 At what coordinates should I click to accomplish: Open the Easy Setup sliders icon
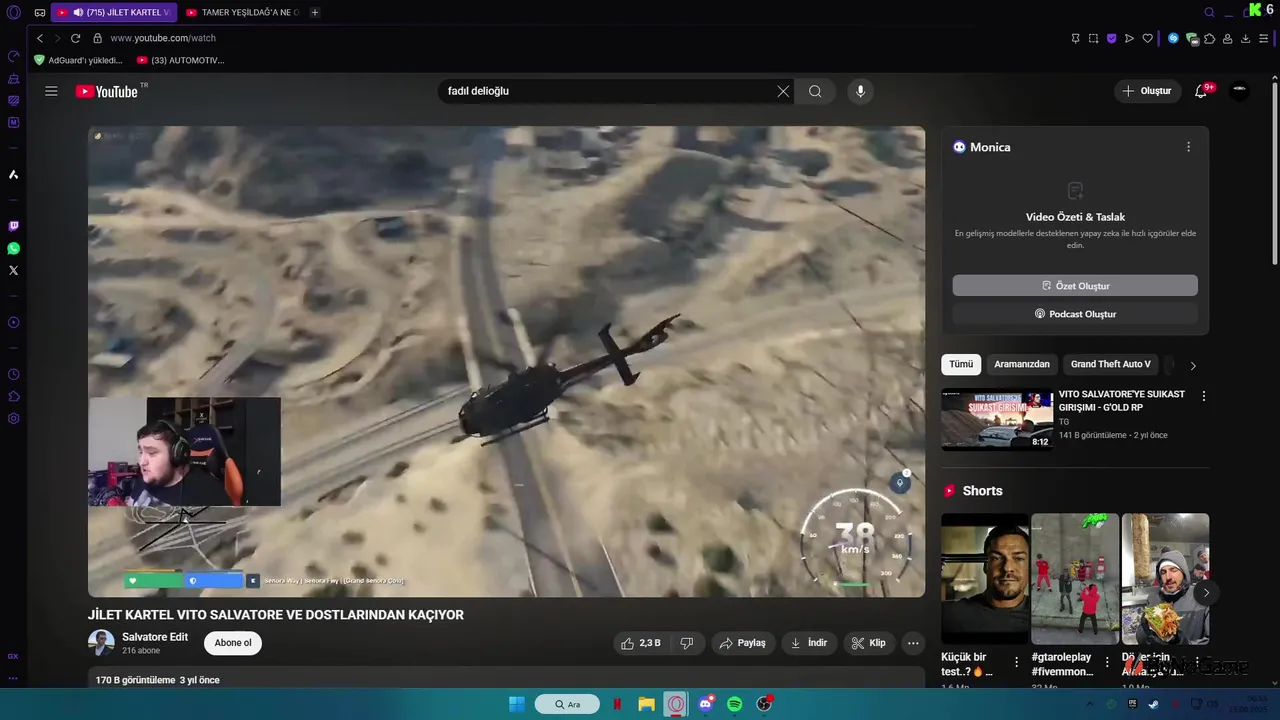(x=1264, y=38)
